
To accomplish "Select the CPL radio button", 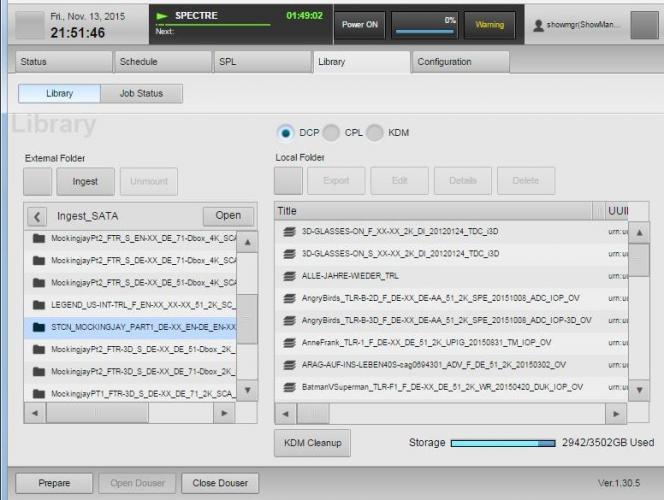I will pyautogui.click(x=331, y=132).
